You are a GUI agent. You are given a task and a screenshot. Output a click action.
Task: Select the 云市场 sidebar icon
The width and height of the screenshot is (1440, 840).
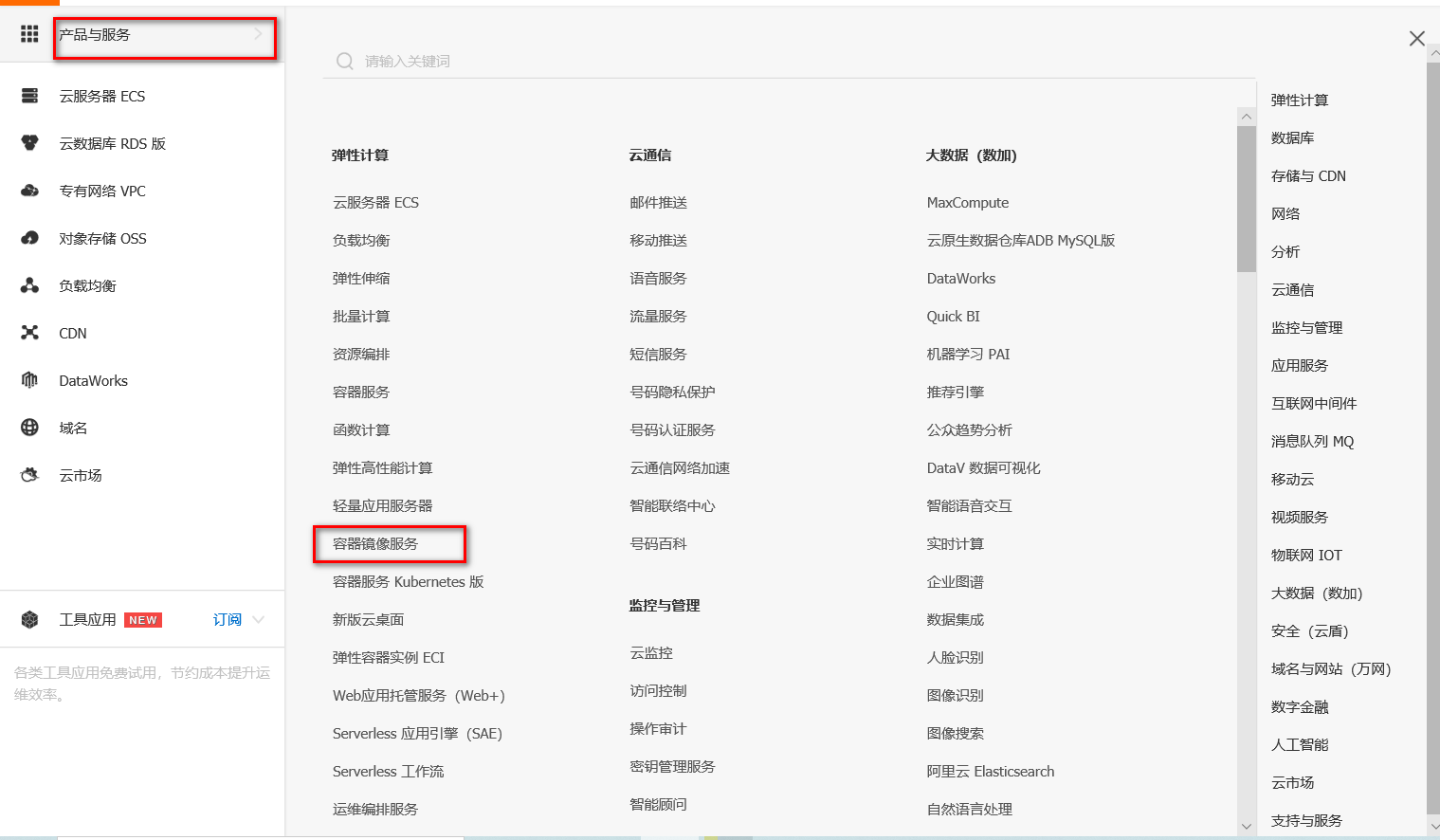point(29,475)
